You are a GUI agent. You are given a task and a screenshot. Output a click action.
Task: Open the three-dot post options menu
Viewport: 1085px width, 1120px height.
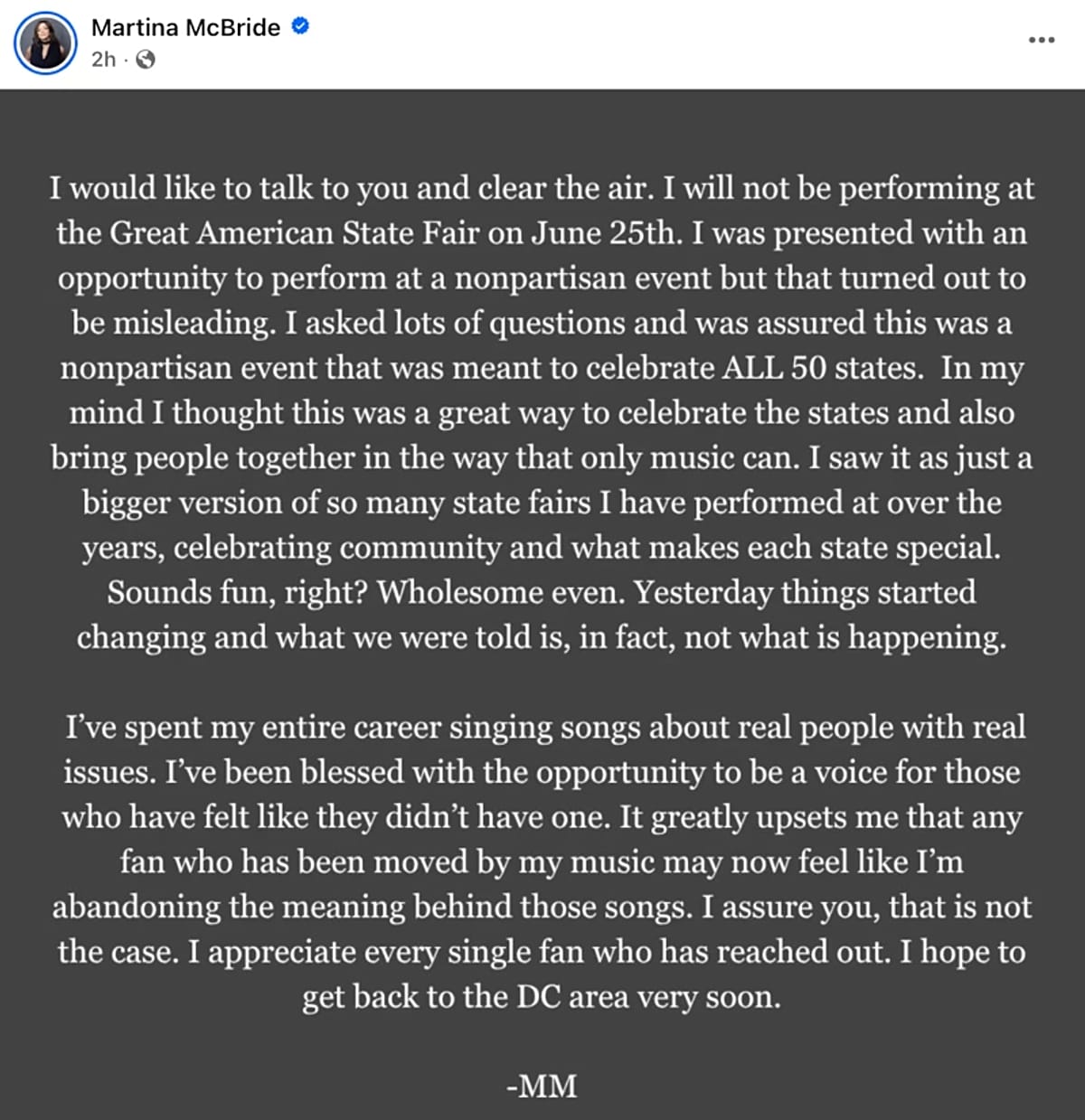point(1042,40)
